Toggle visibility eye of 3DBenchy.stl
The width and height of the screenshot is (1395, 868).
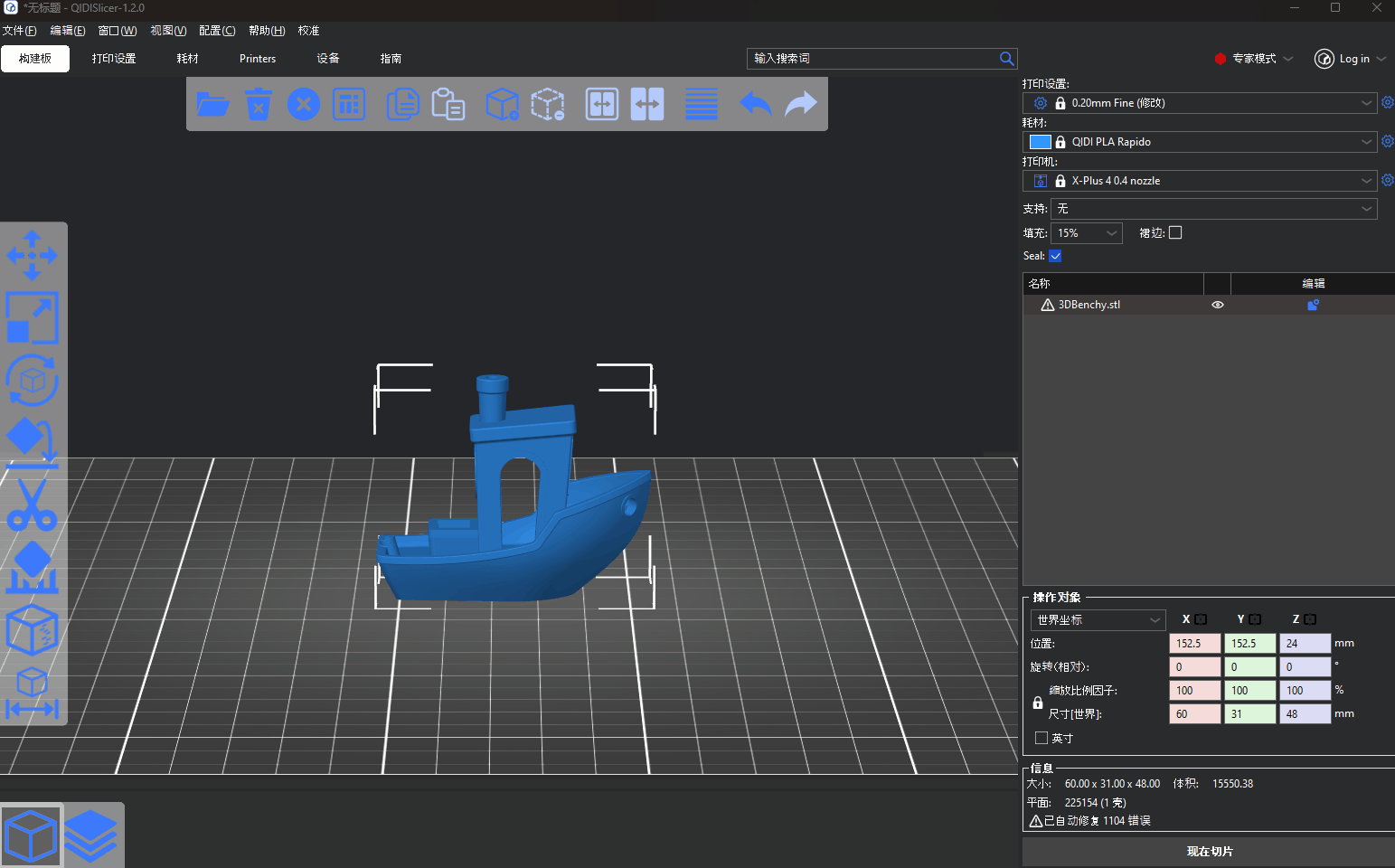click(x=1218, y=305)
